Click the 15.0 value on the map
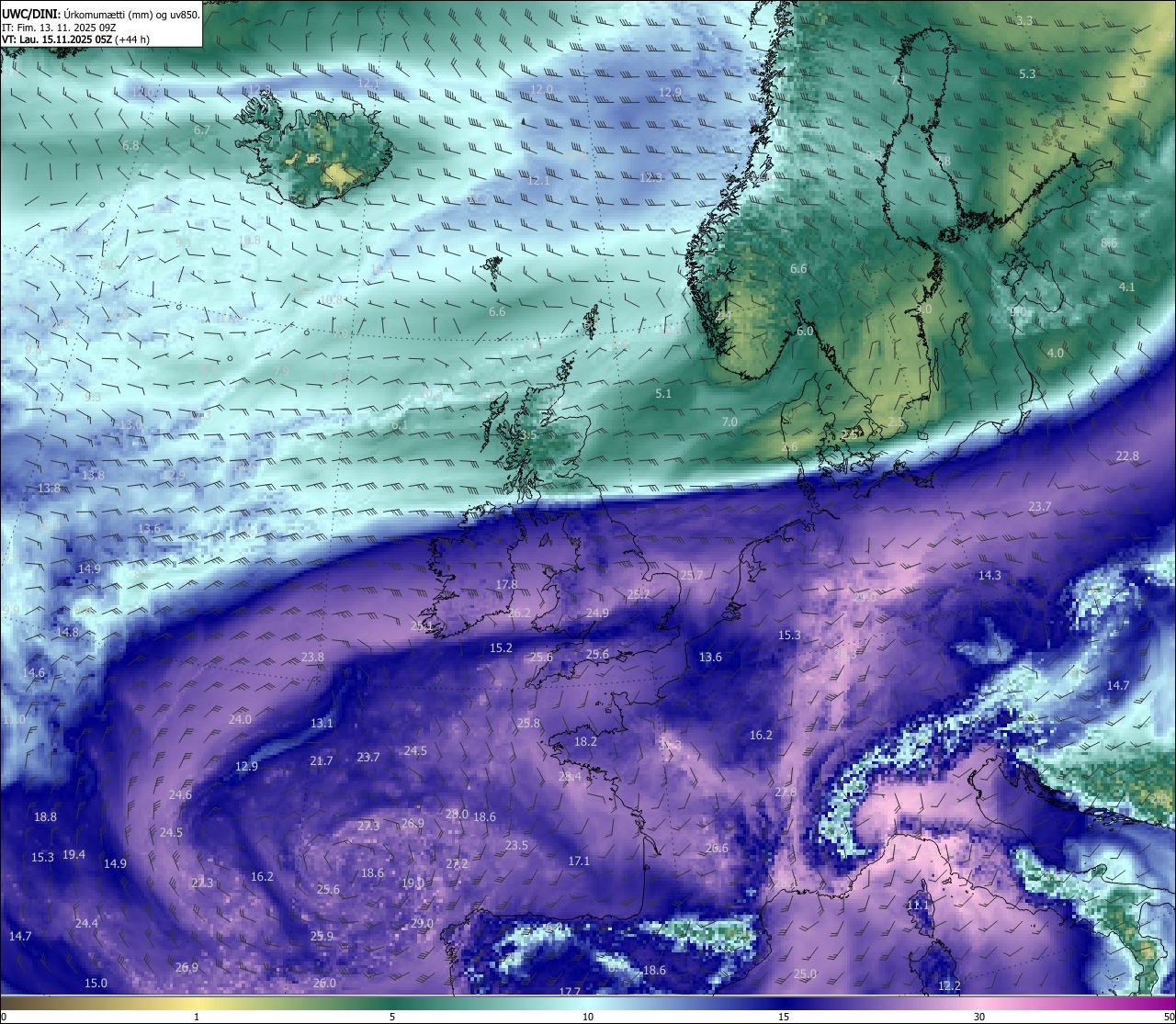The image size is (1176, 1024). coord(96,983)
